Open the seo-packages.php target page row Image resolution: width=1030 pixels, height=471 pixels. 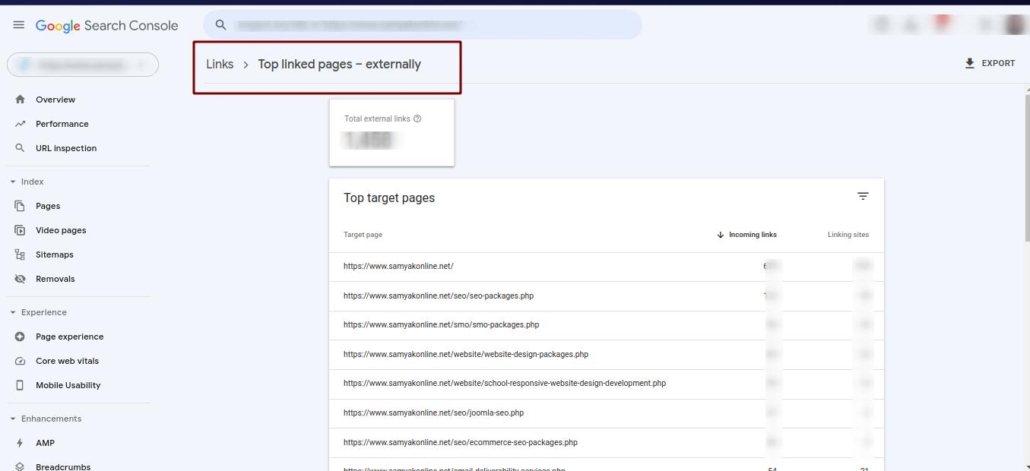pyautogui.click(x=606, y=296)
